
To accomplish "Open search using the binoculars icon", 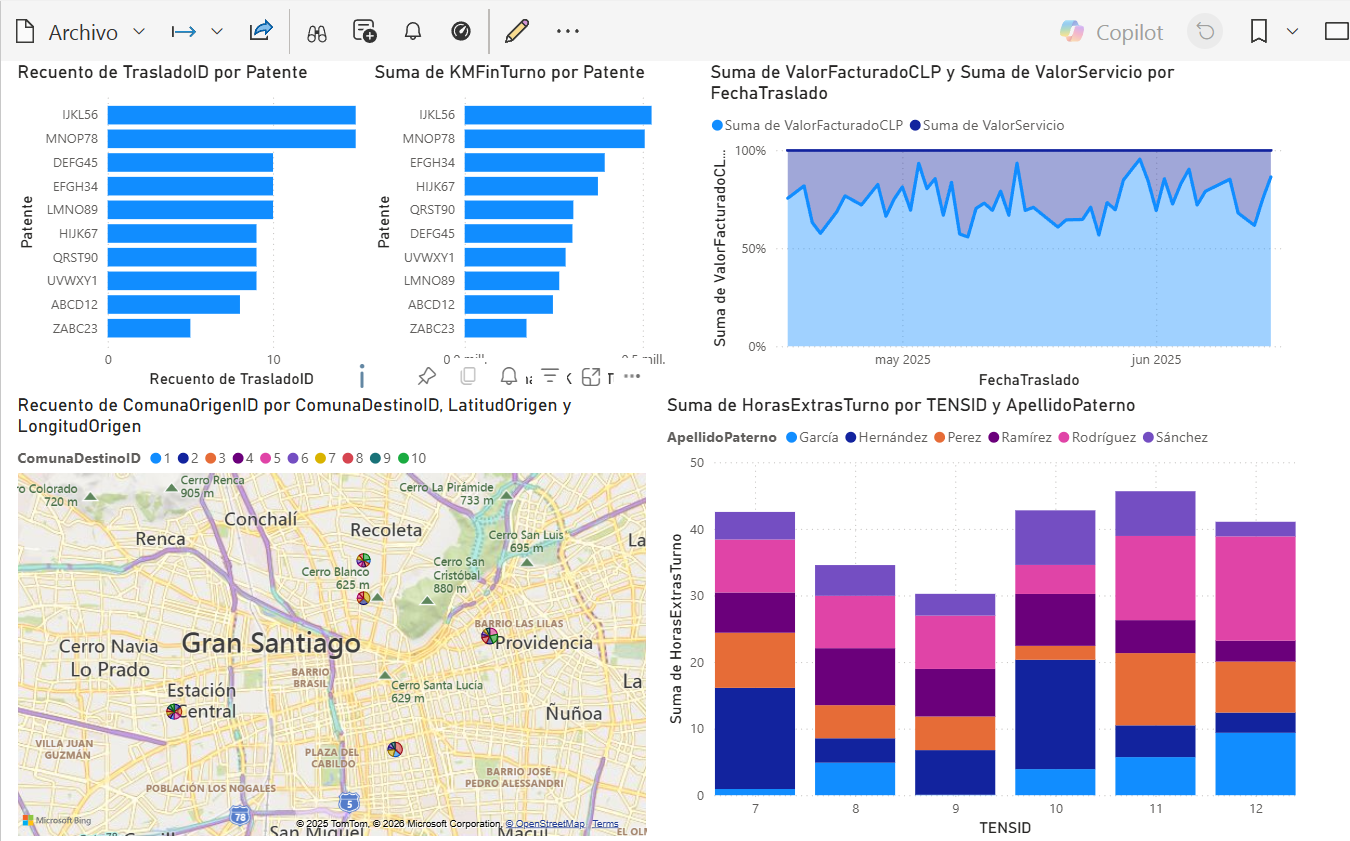I will coord(316,31).
